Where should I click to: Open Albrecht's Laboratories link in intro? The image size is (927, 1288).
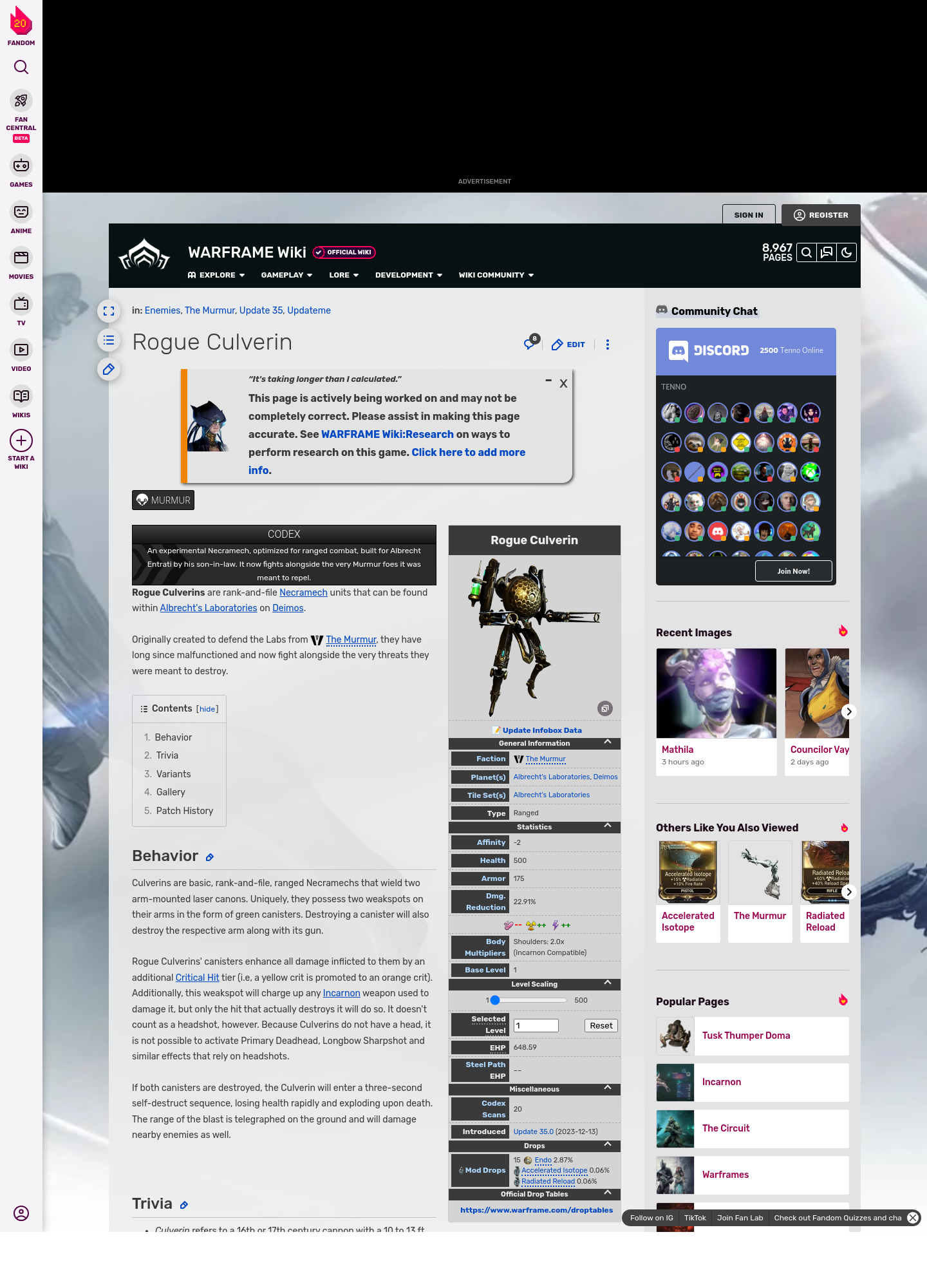[209, 608]
